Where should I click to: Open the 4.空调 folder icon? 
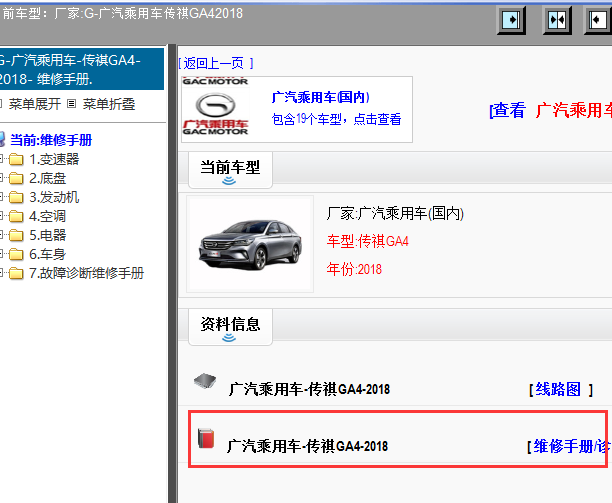point(16,216)
